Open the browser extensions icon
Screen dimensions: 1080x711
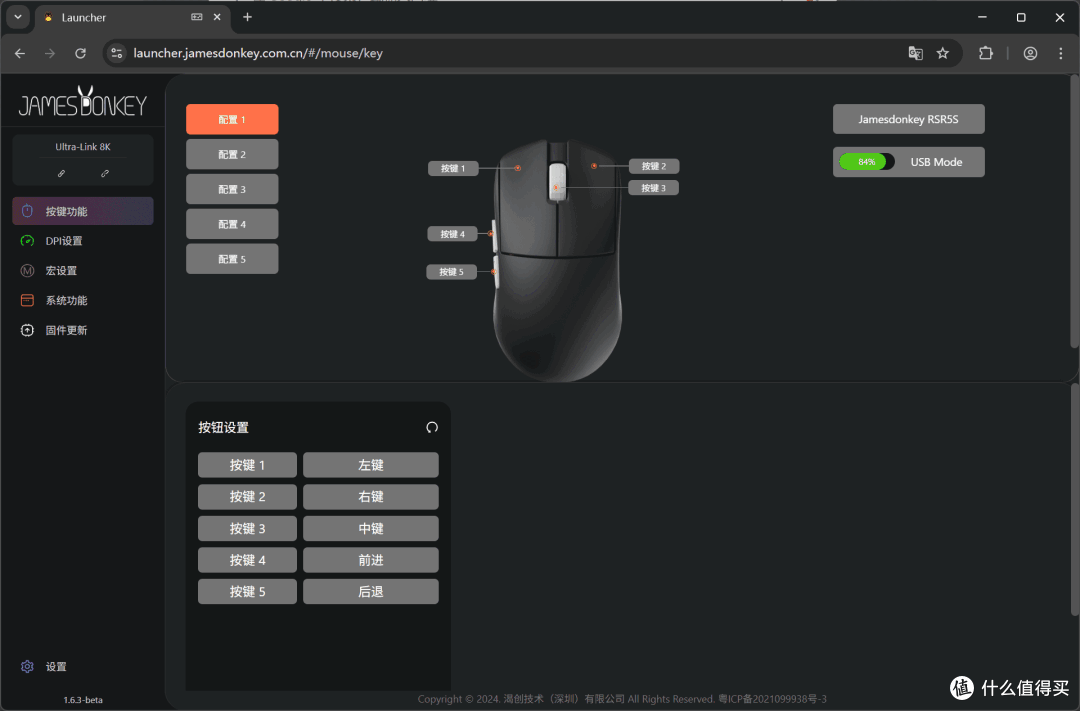pyautogui.click(x=986, y=53)
